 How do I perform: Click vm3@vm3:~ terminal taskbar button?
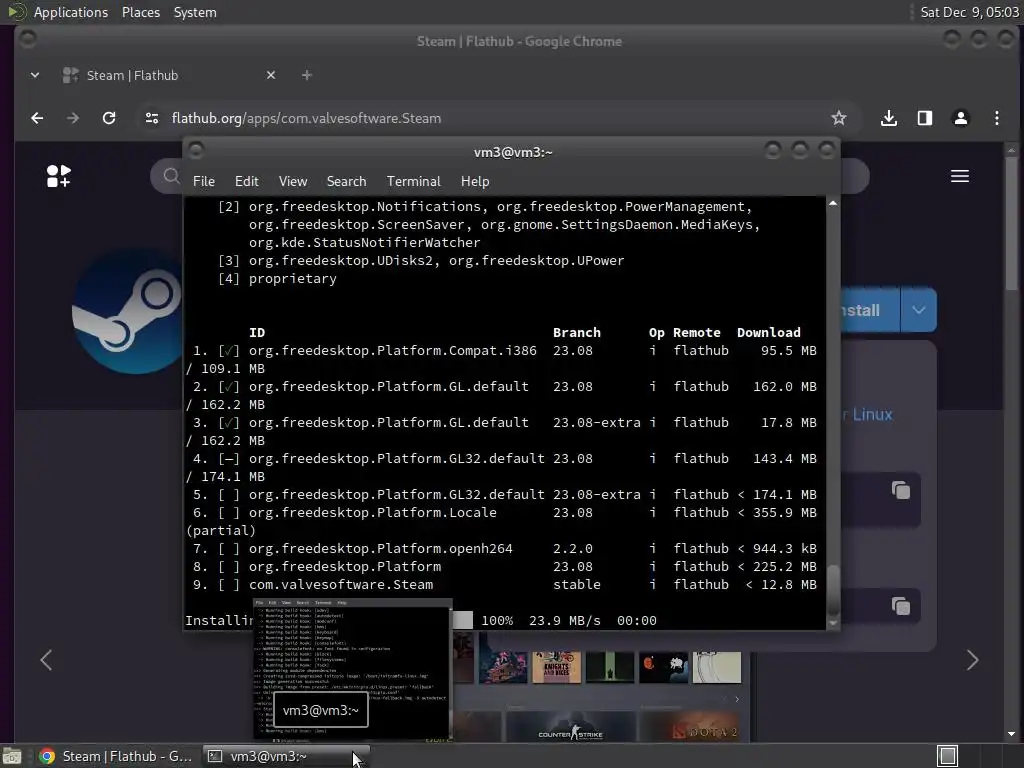coord(286,756)
